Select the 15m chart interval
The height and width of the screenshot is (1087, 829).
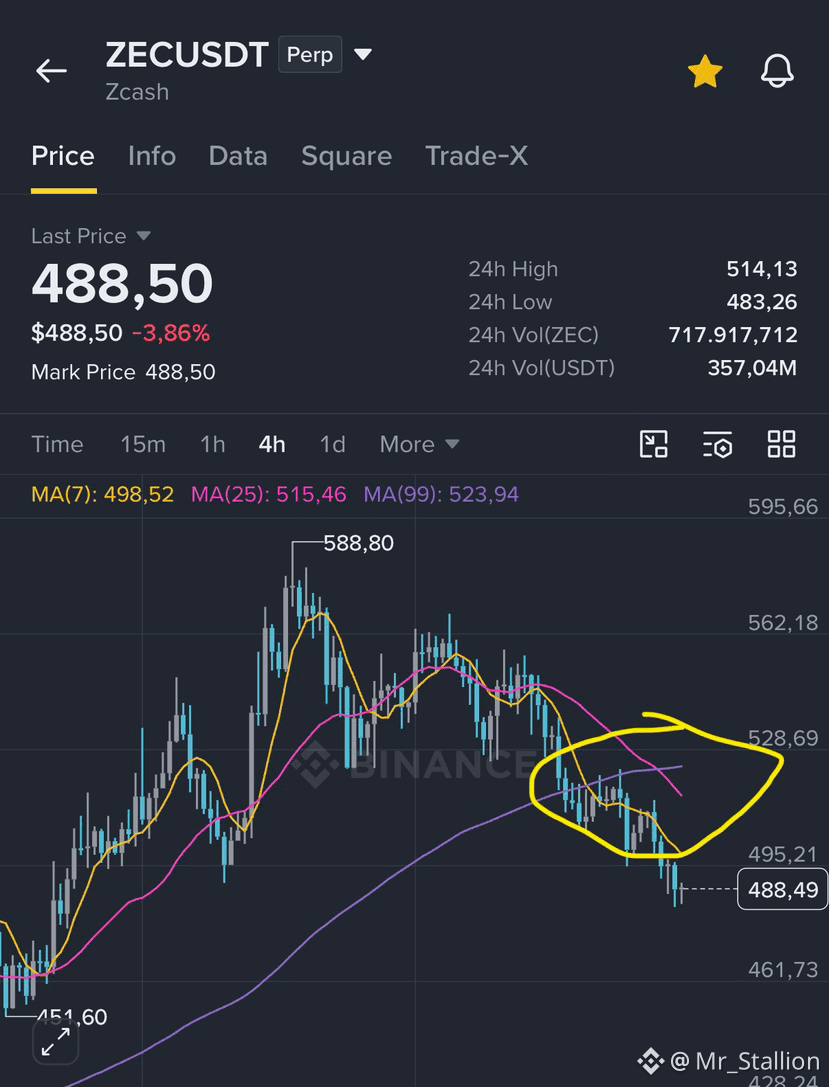pyautogui.click(x=143, y=444)
